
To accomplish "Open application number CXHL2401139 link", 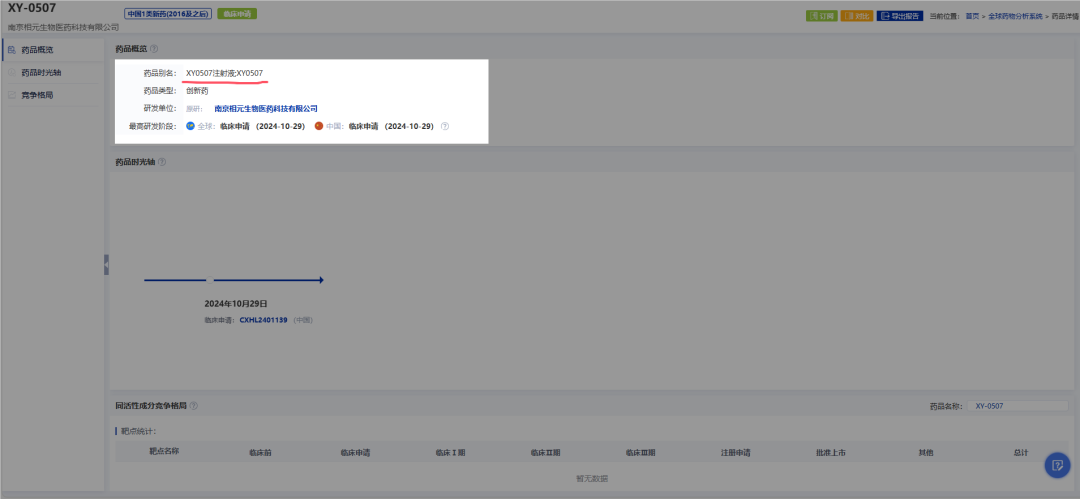I will pos(263,320).
